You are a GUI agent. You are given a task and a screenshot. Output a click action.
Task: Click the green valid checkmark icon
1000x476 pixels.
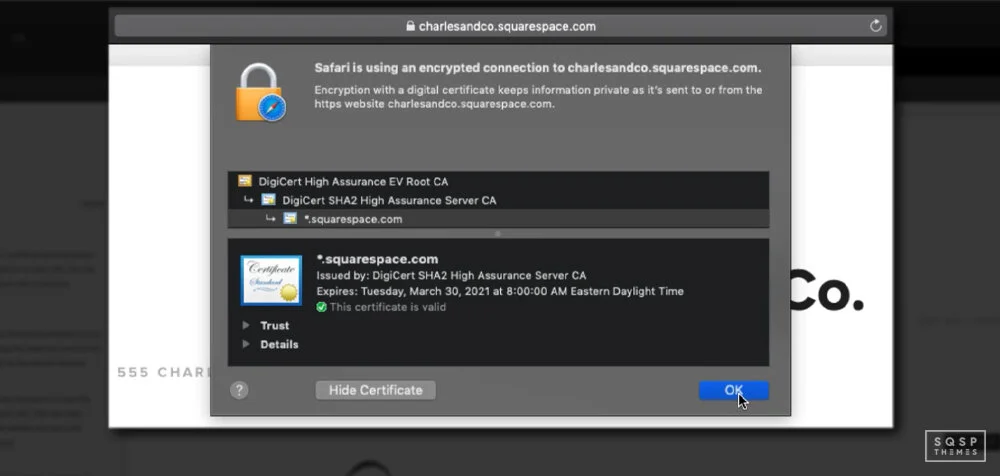tap(321, 308)
